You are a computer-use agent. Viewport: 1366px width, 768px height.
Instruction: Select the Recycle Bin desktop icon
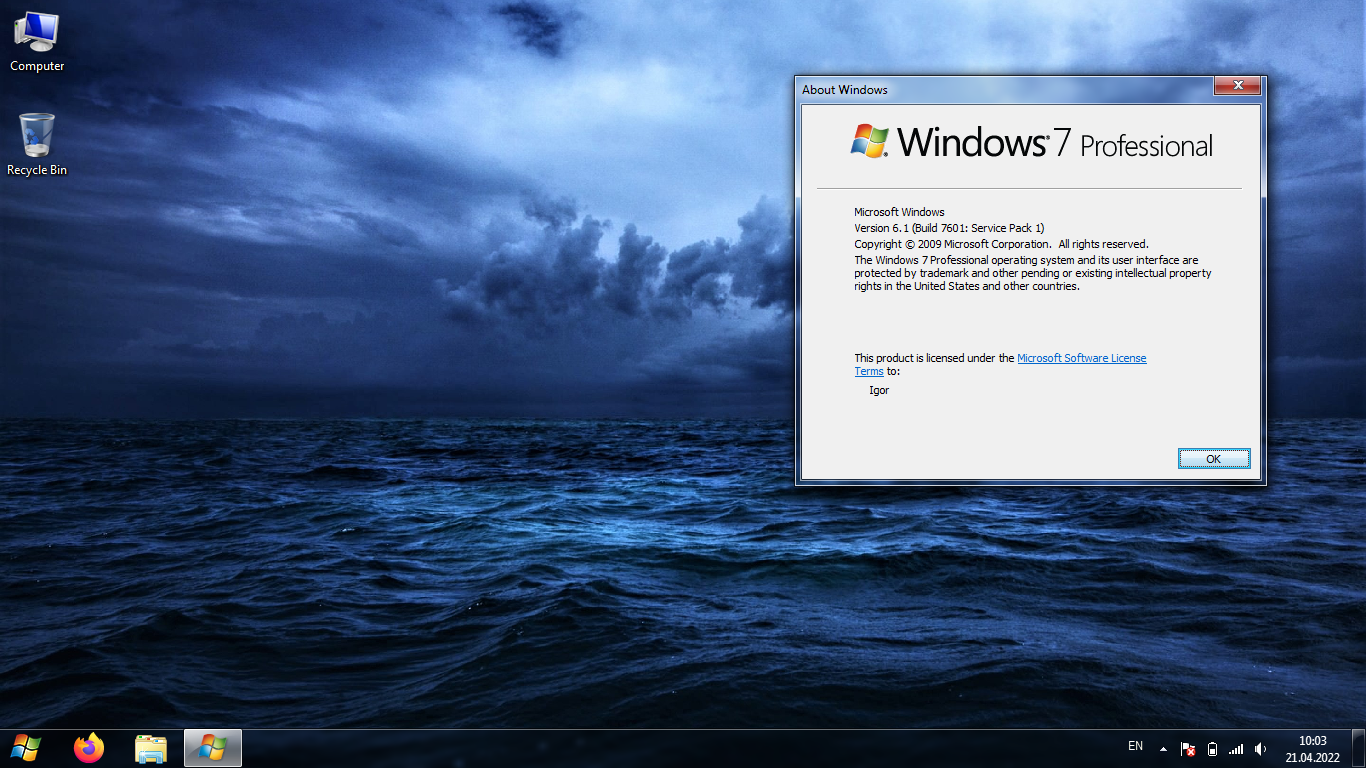[x=37, y=145]
